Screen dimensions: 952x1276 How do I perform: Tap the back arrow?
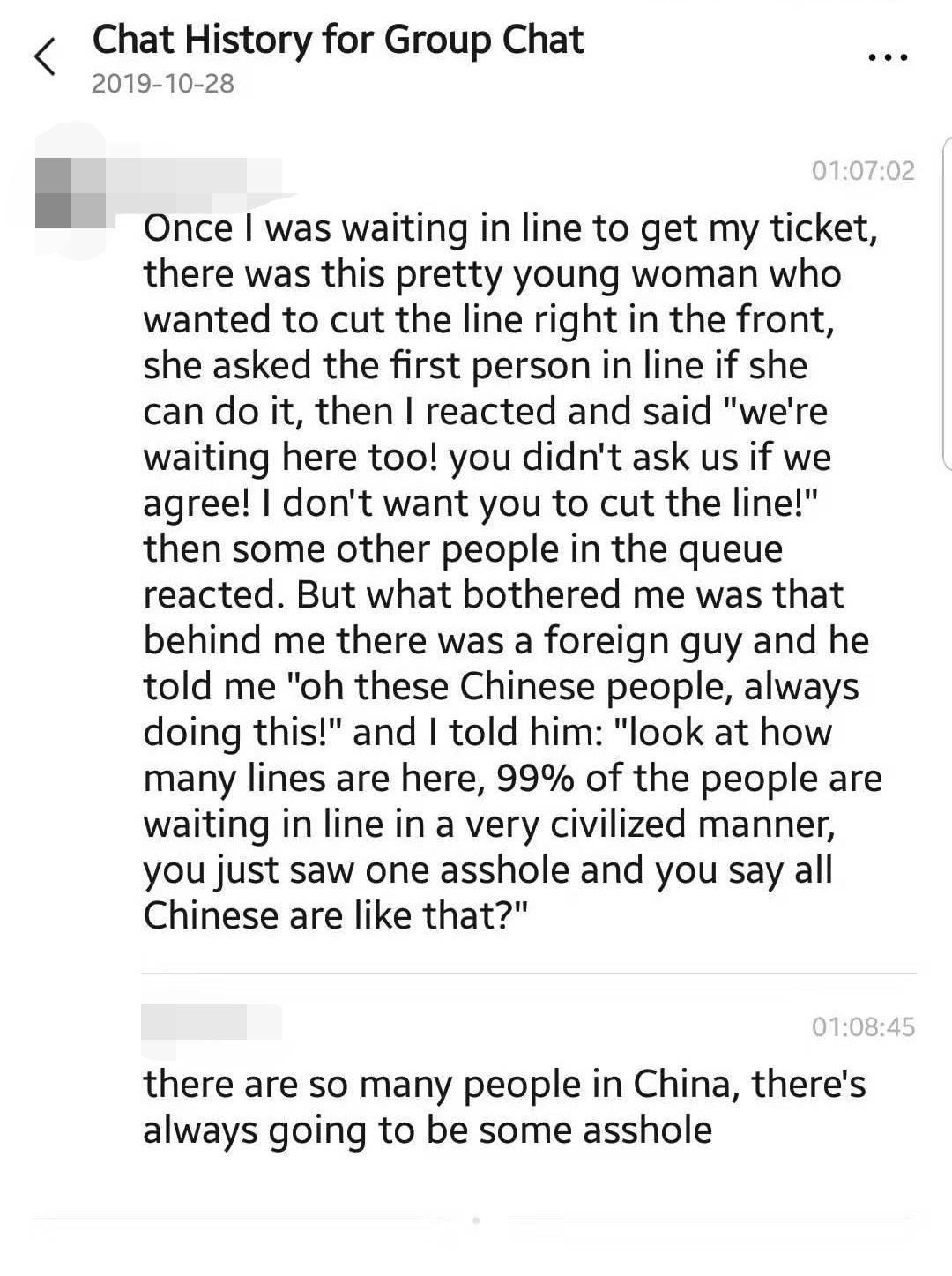pos(46,57)
